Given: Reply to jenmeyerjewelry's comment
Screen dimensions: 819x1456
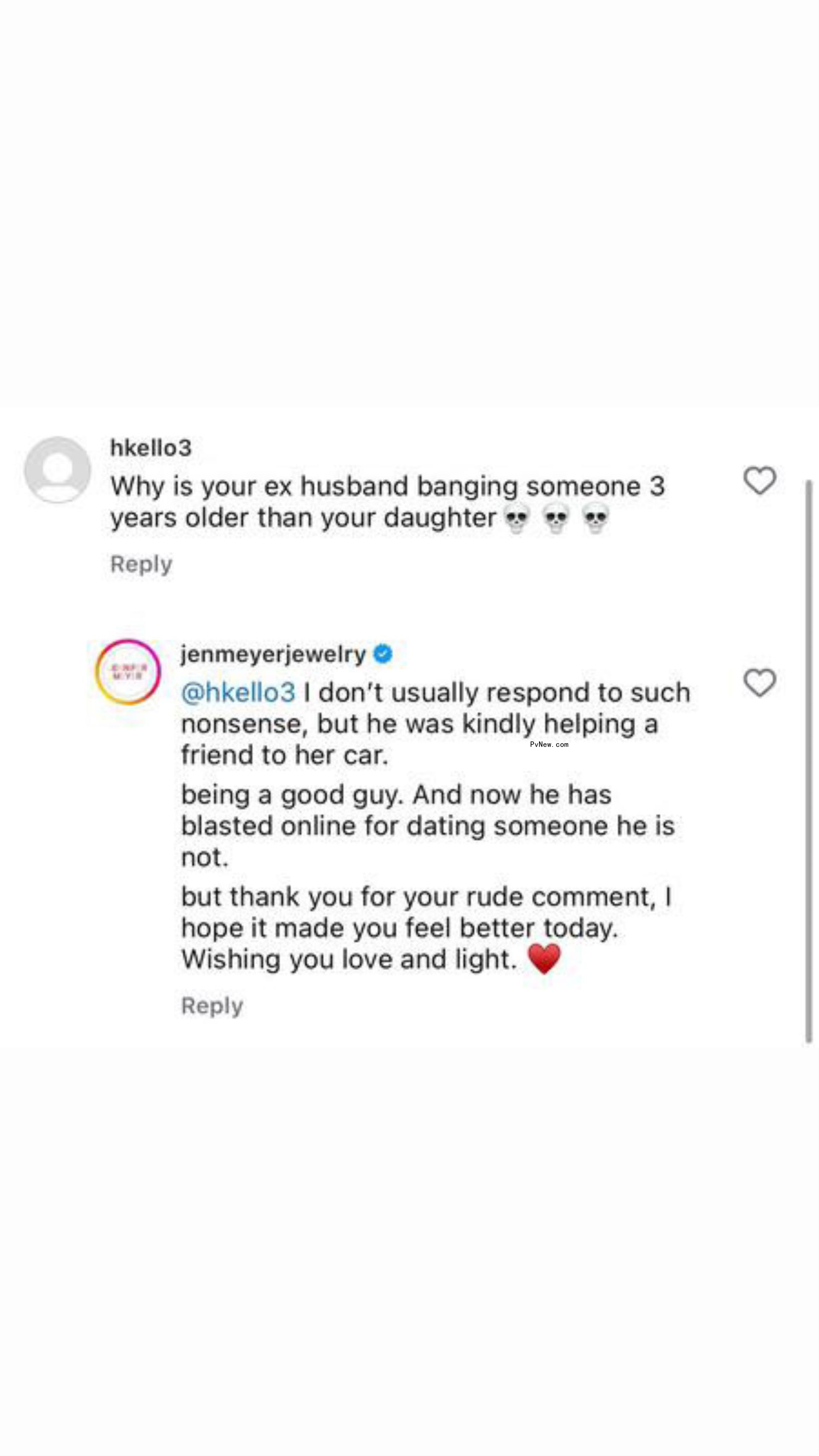Looking at the screenshot, I should pyautogui.click(x=212, y=1006).
